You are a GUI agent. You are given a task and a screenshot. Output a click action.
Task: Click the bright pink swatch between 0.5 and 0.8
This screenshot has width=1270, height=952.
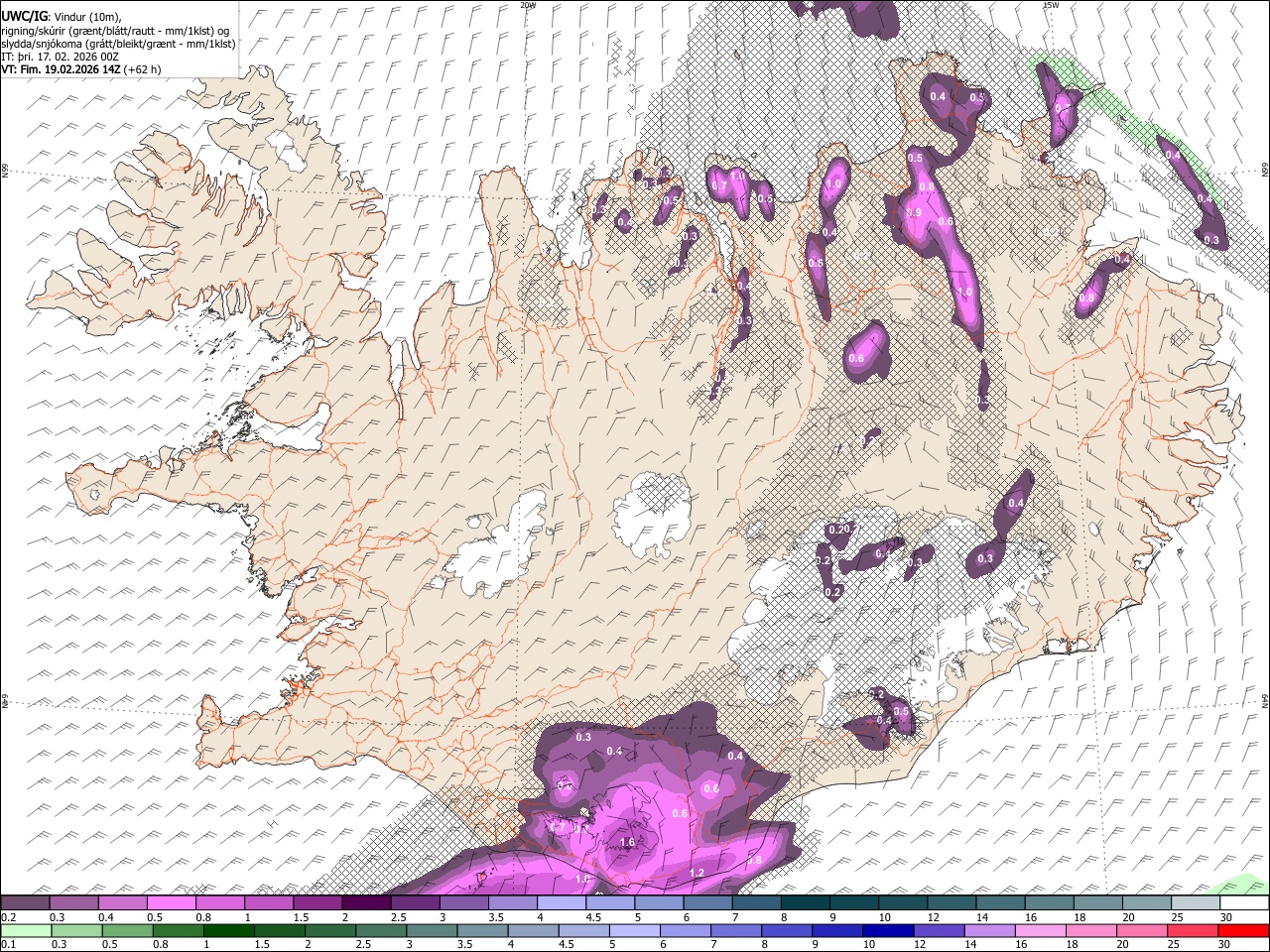[x=171, y=903]
